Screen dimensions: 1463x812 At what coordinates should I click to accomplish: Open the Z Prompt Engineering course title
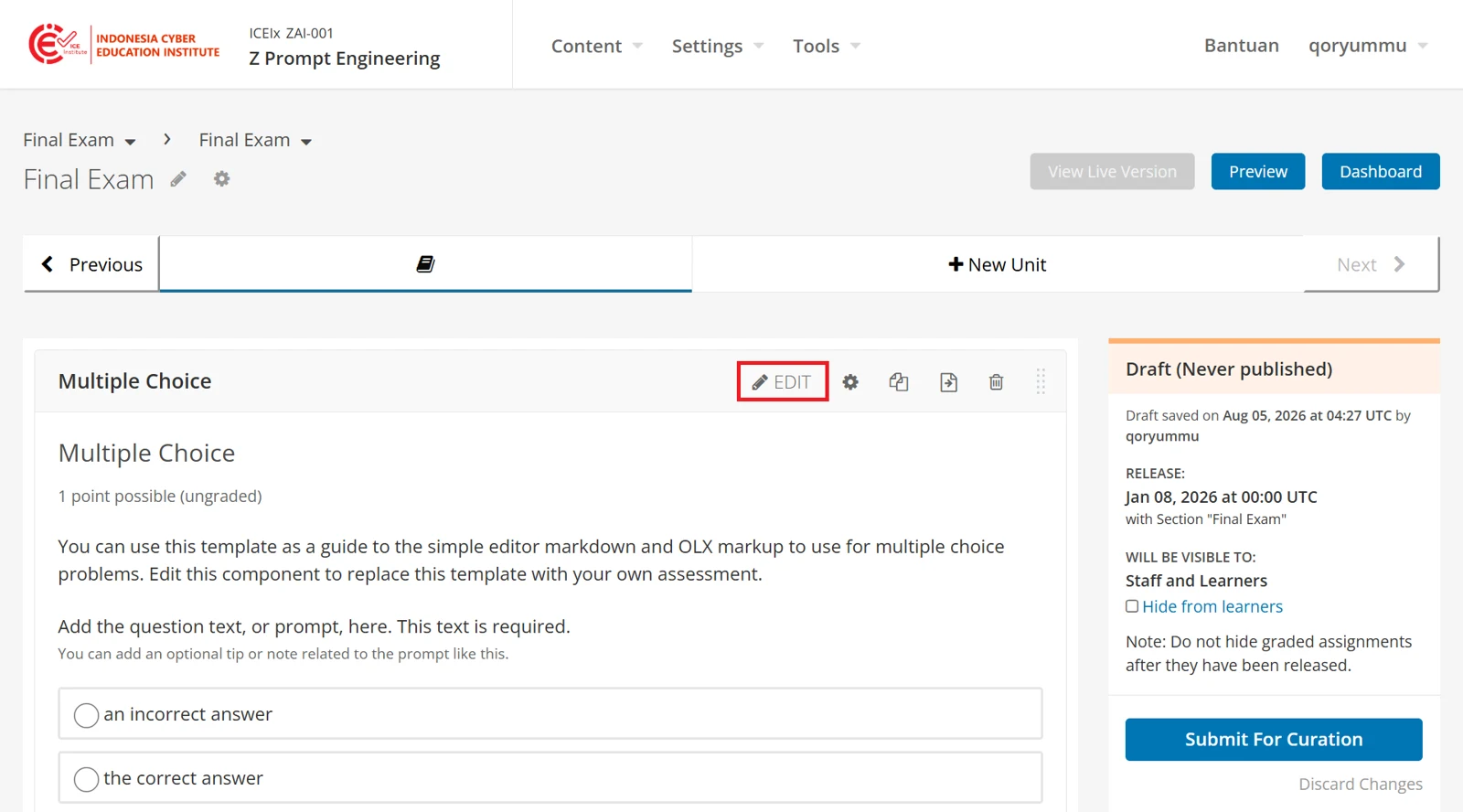point(345,59)
